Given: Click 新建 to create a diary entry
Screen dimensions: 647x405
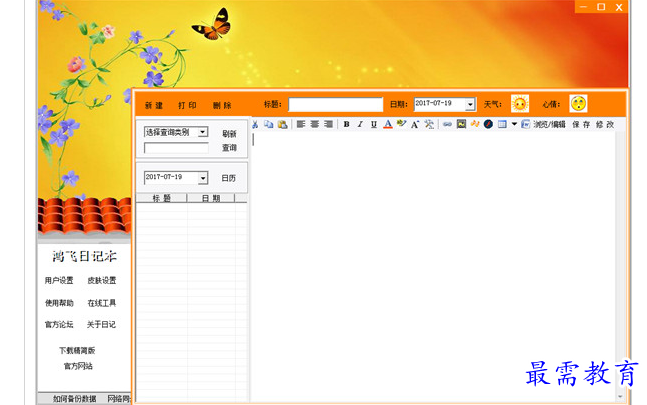Looking at the screenshot, I should tap(154, 105).
